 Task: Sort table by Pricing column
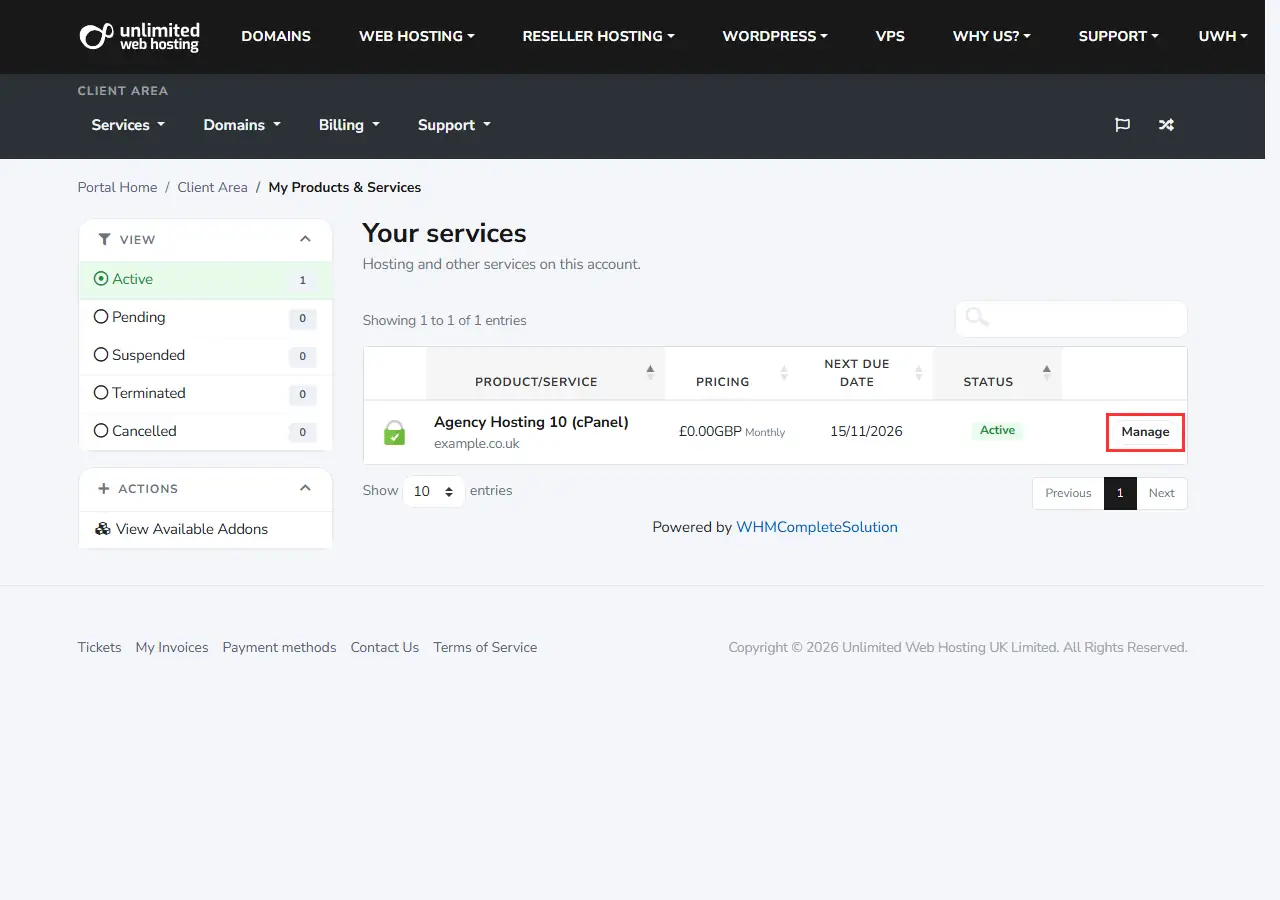coord(732,373)
